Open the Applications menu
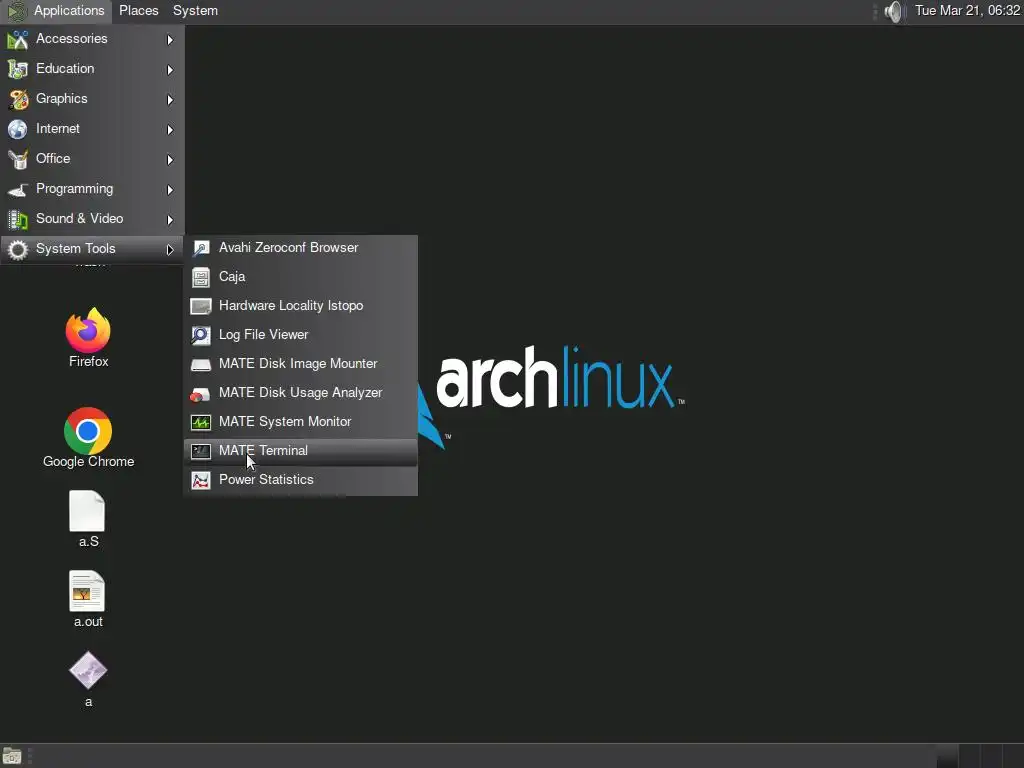The width and height of the screenshot is (1024, 768). (69, 10)
